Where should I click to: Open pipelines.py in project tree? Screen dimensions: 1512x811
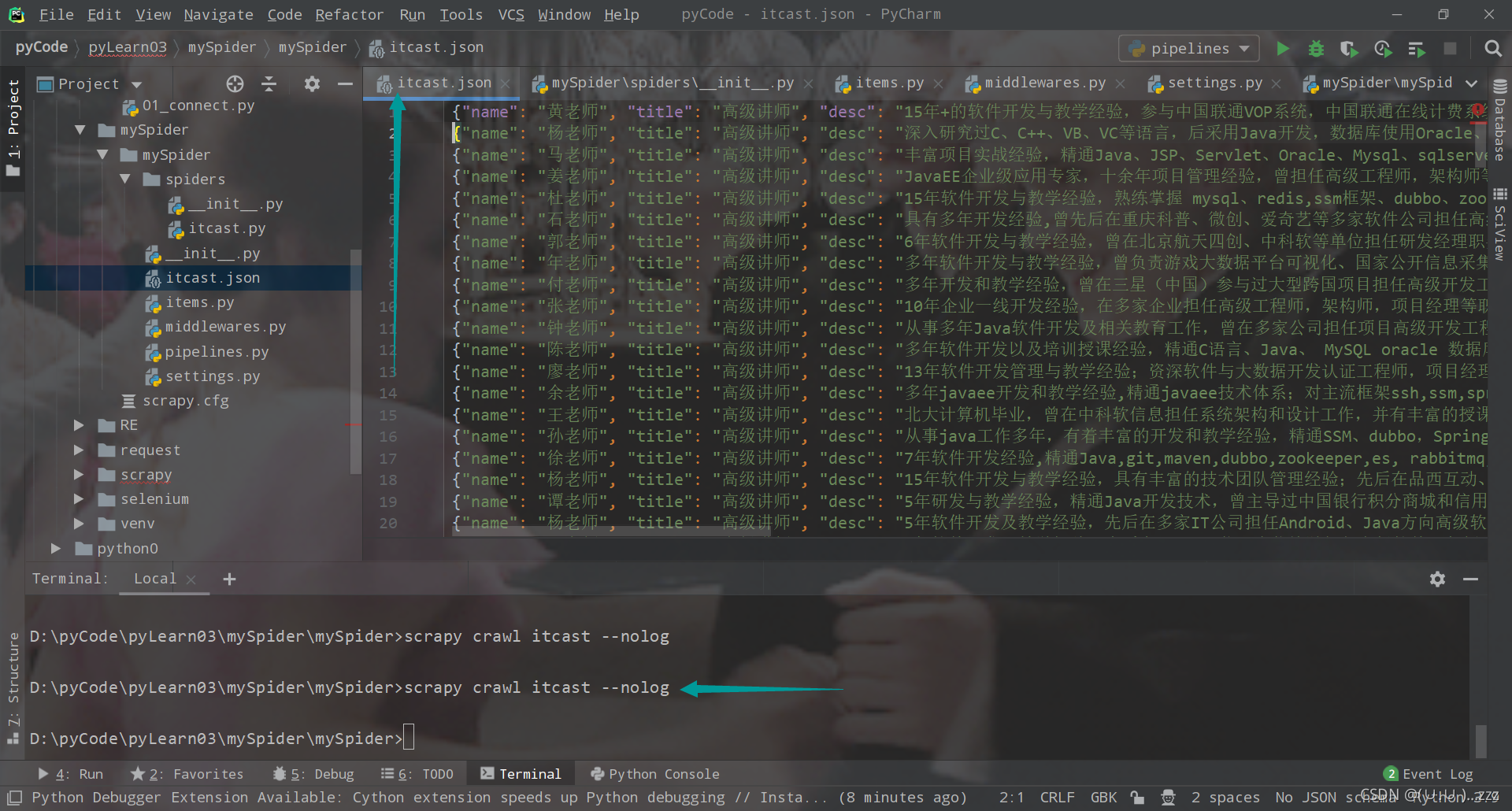217,352
